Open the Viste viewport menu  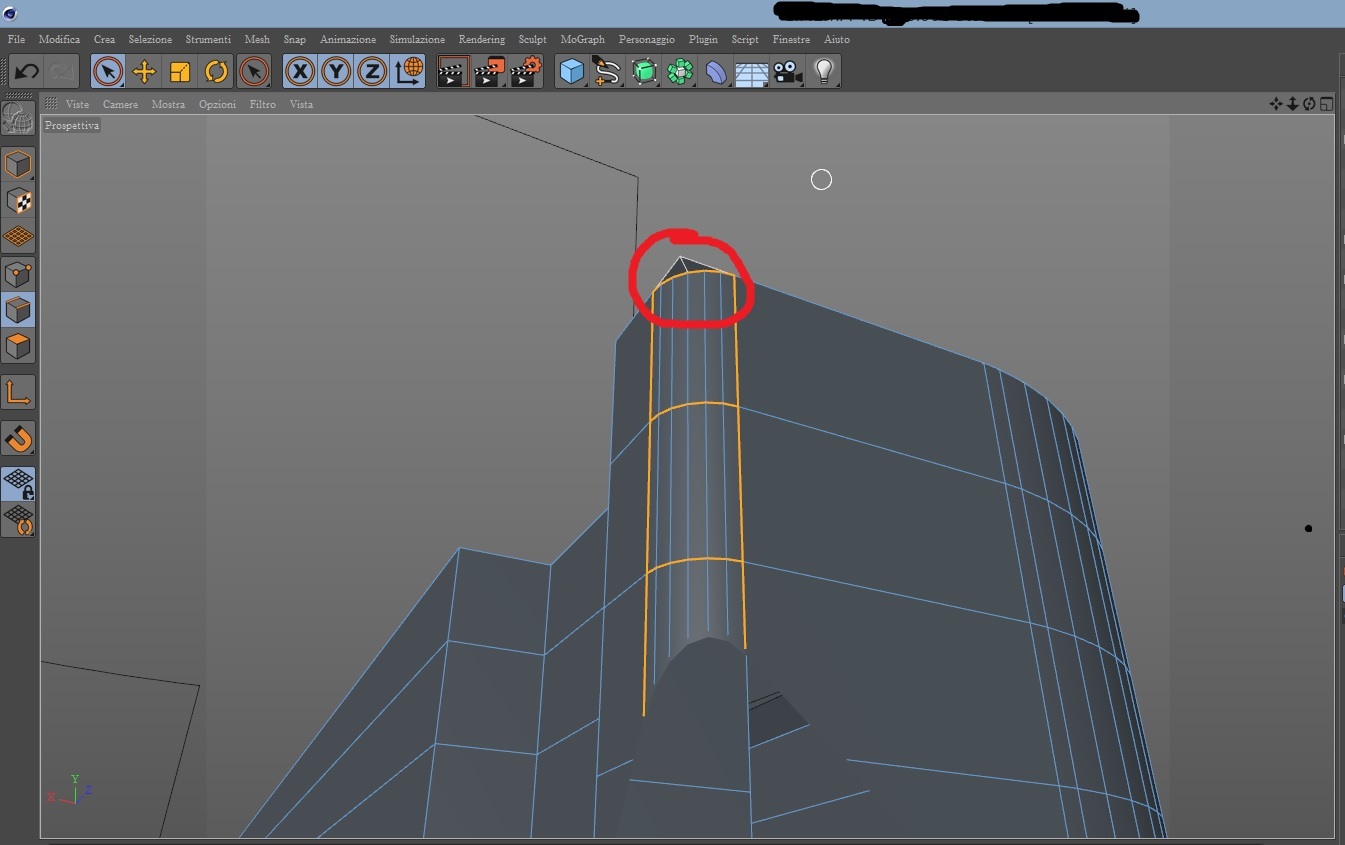tap(77, 104)
